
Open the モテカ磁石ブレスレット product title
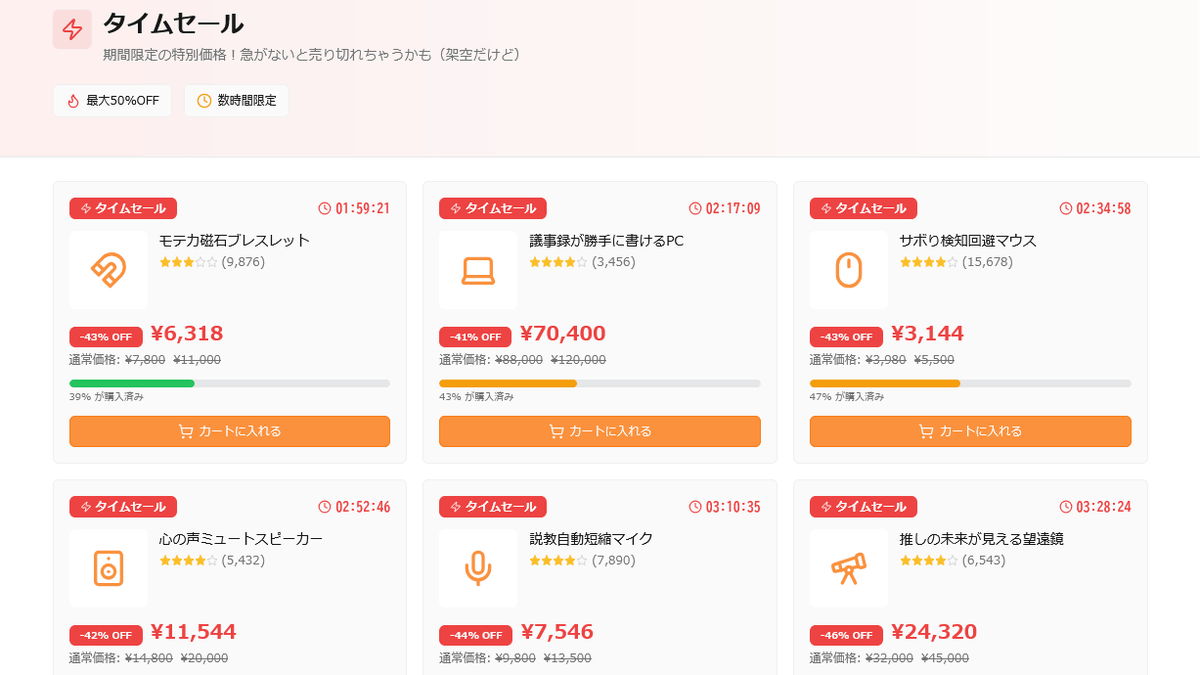pyautogui.click(x=235, y=241)
